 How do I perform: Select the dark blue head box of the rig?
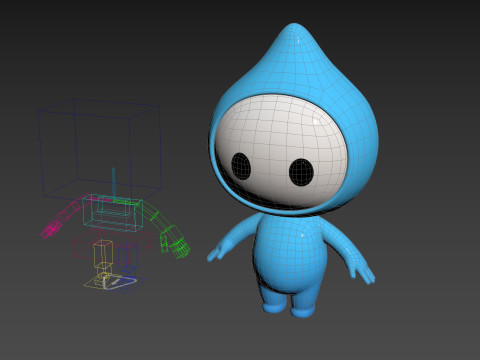click(100, 150)
